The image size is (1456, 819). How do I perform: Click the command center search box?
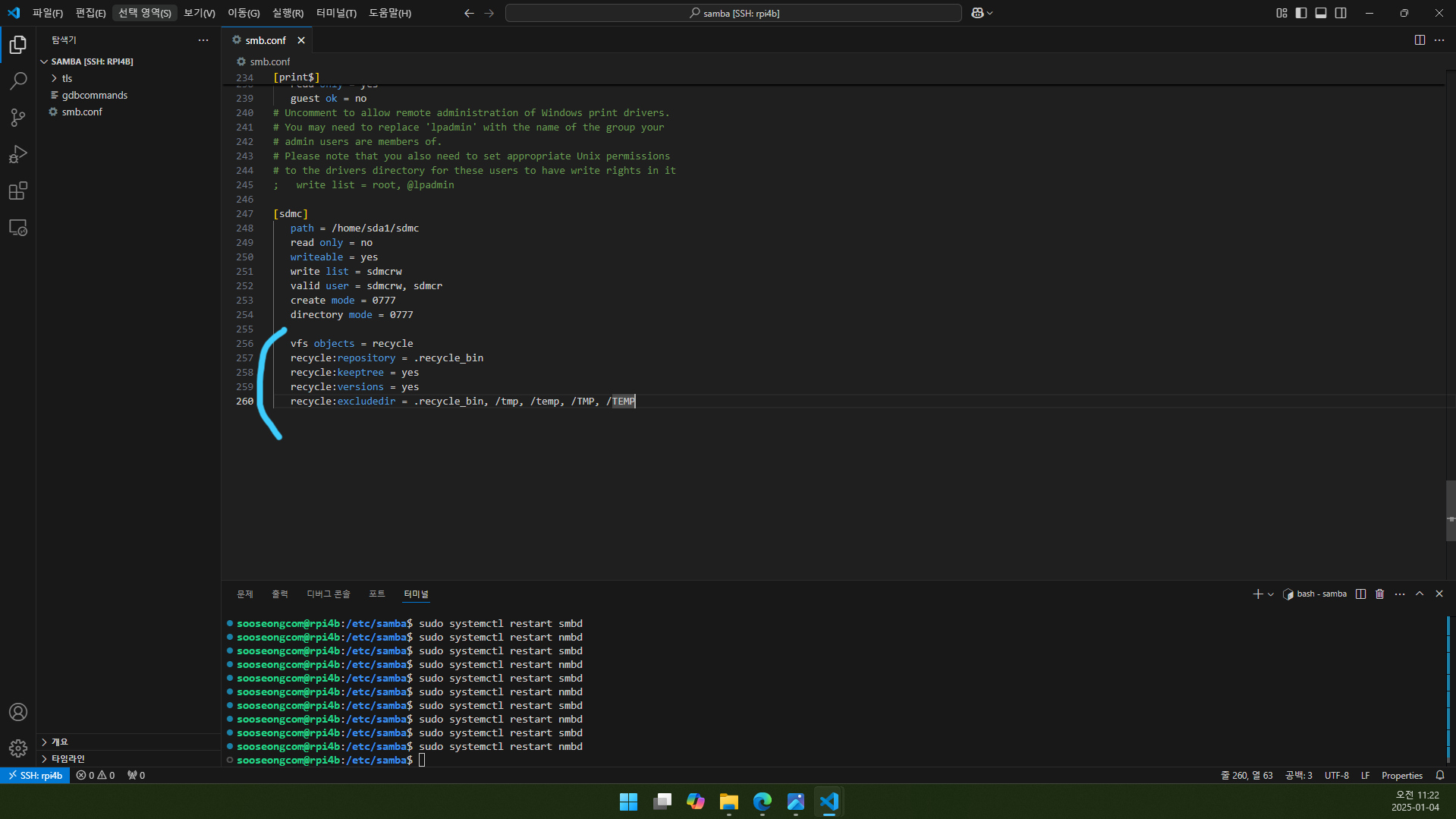point(734,13)
